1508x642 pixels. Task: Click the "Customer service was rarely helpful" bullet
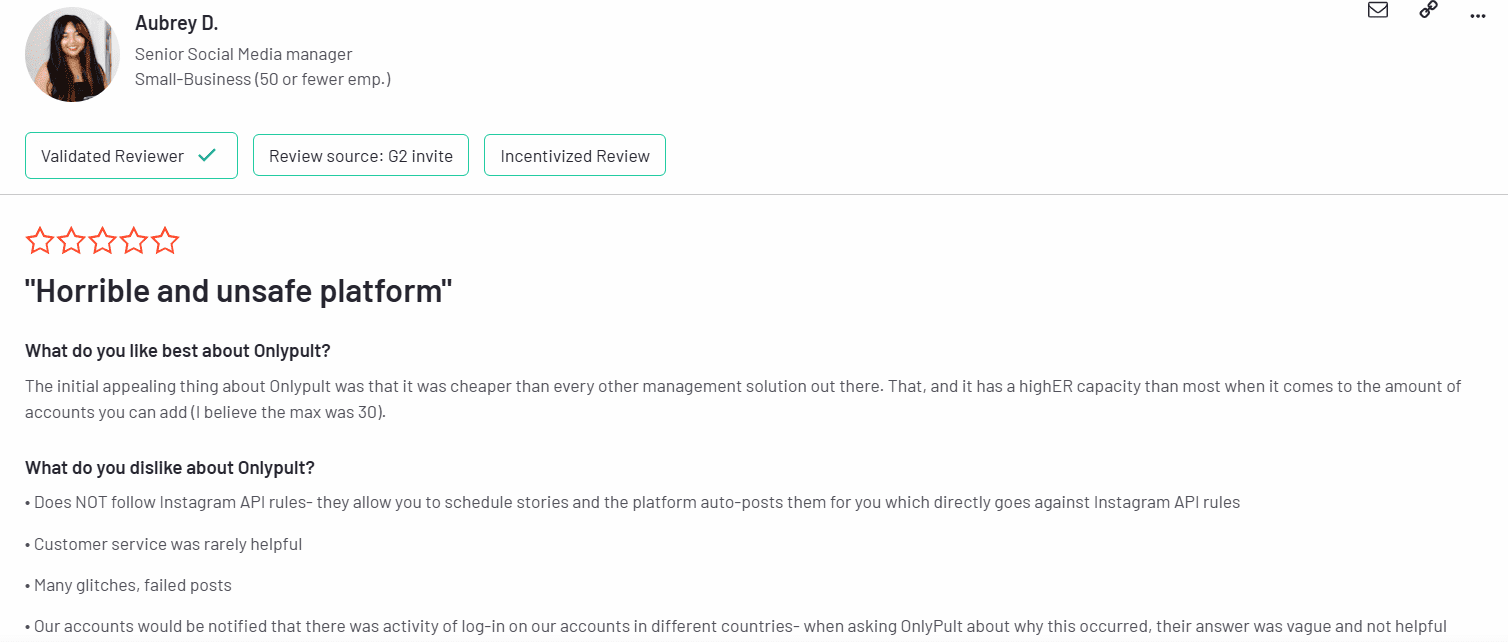tap(168, 544)
